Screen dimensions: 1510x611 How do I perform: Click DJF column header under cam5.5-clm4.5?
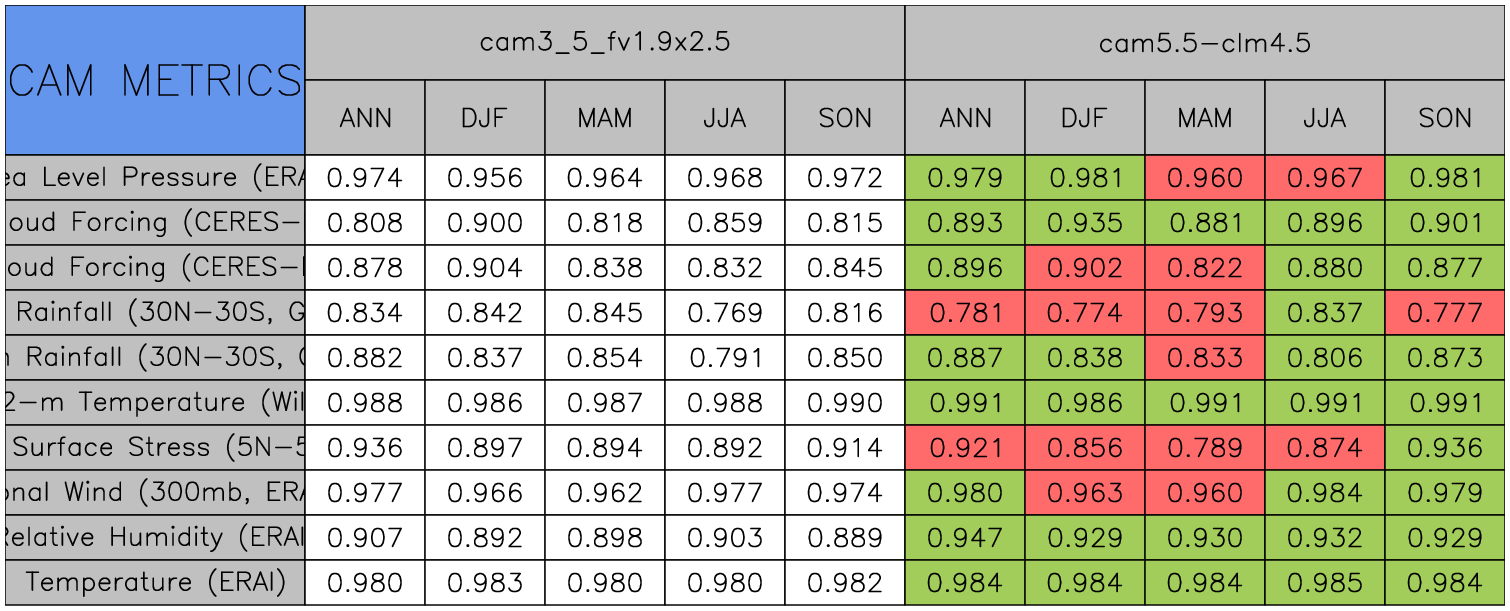[x=1085, y=118]
